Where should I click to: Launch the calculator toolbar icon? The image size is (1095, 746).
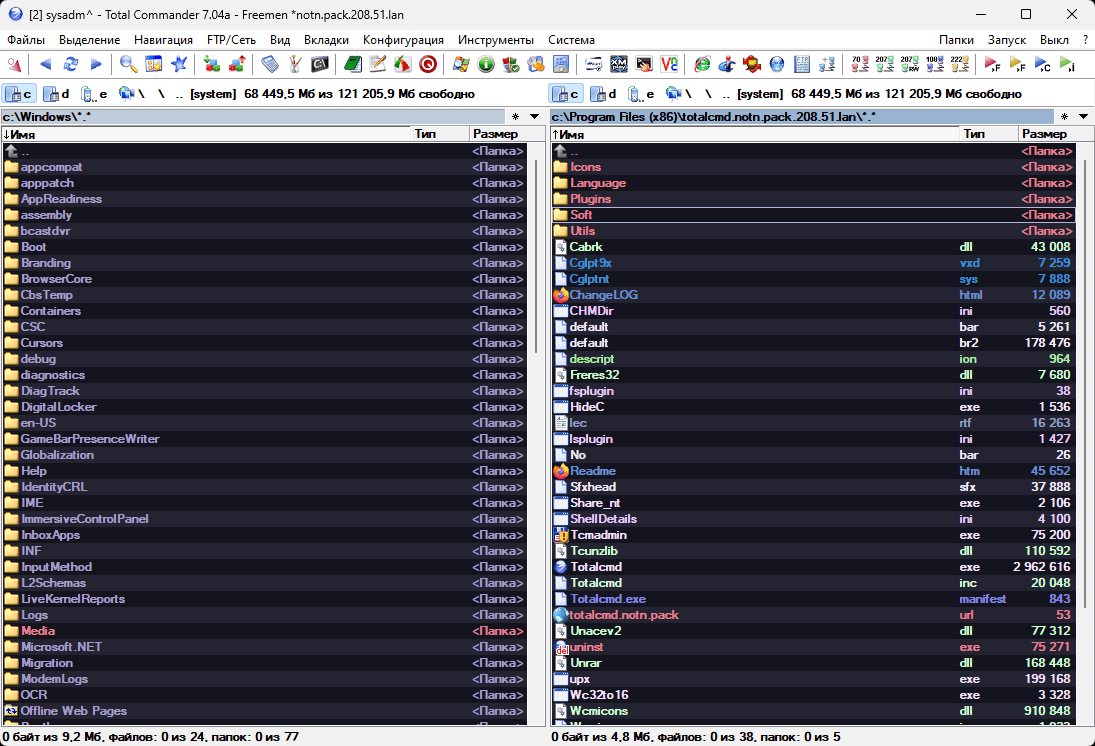click(x=270, y=65)
